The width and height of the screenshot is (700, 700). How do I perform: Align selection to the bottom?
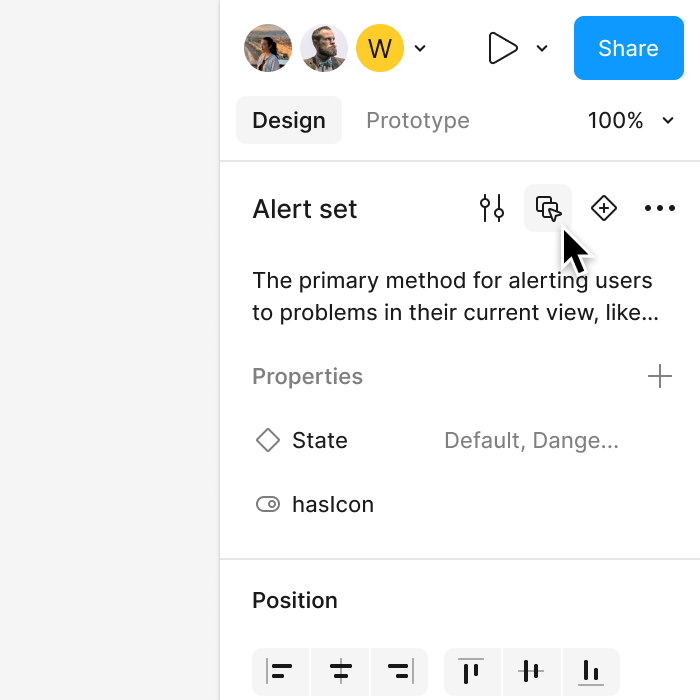tap(591, 671)
